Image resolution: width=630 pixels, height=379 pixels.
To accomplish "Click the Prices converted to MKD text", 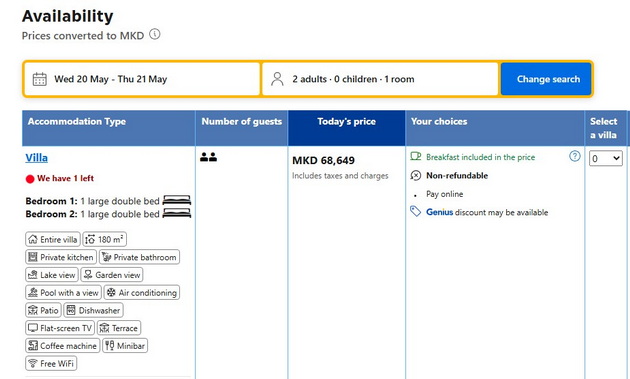I will [x=83, y=36].
